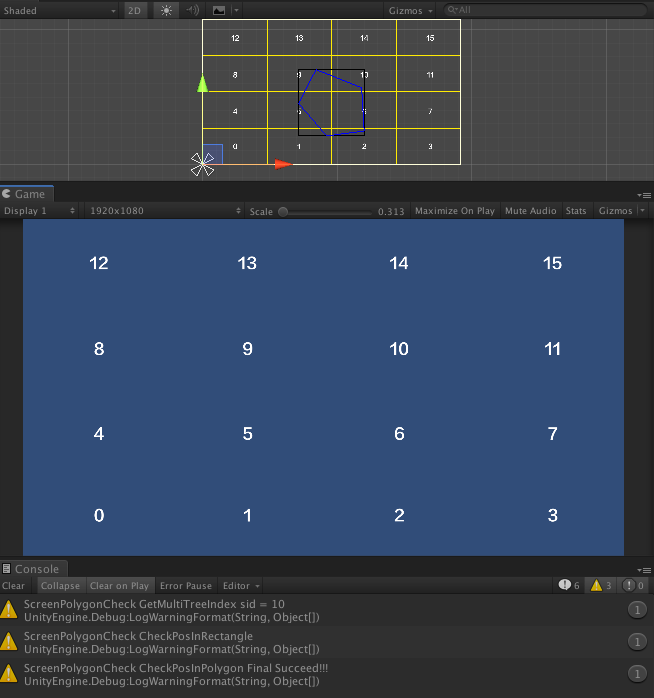Click count badge on GetMultiTreeIndex log
The width and height of the screenshot is (654, 698).
click(x=637, y=610)
